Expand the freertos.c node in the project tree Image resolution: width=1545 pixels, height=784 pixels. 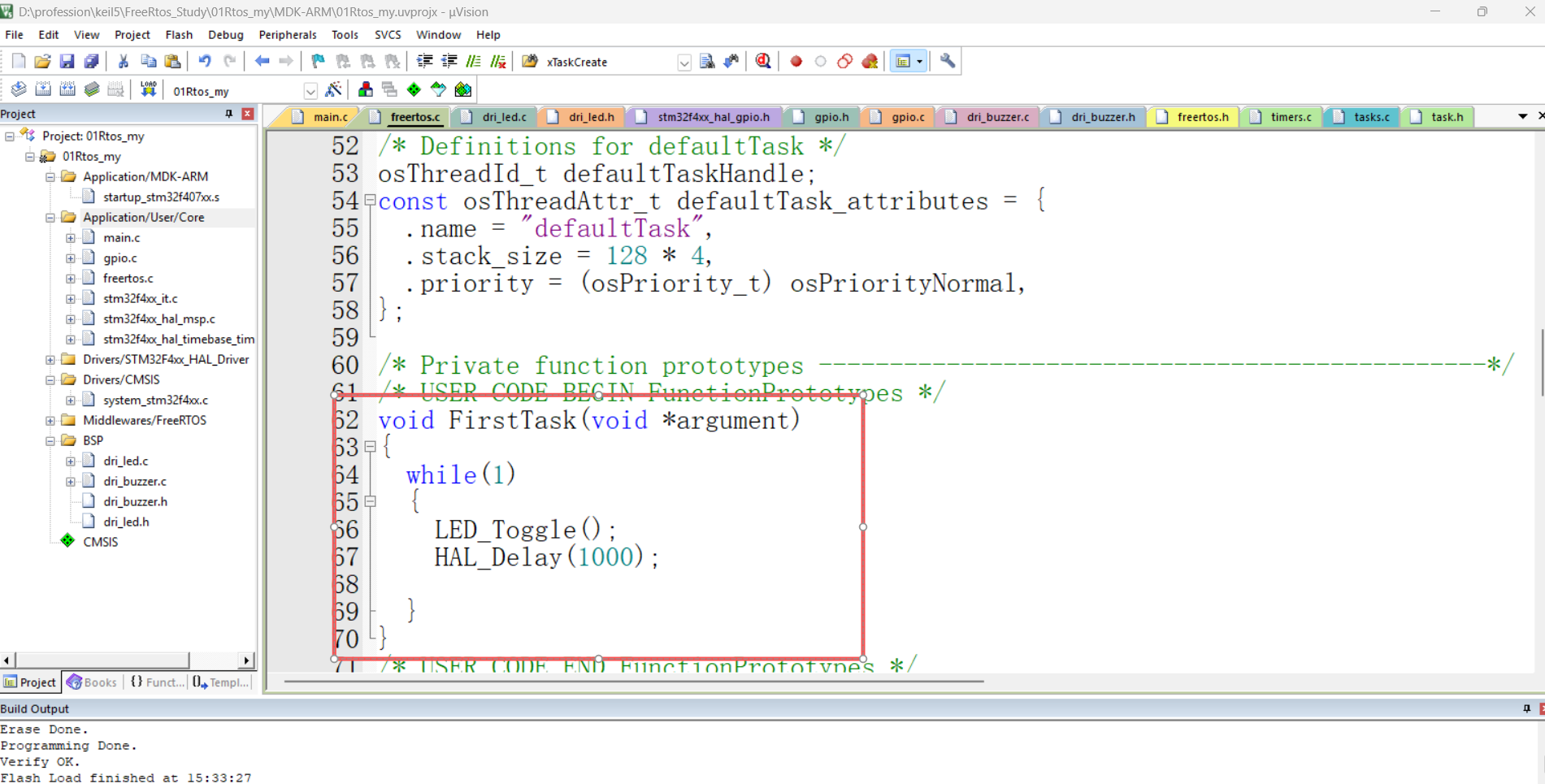71,278
